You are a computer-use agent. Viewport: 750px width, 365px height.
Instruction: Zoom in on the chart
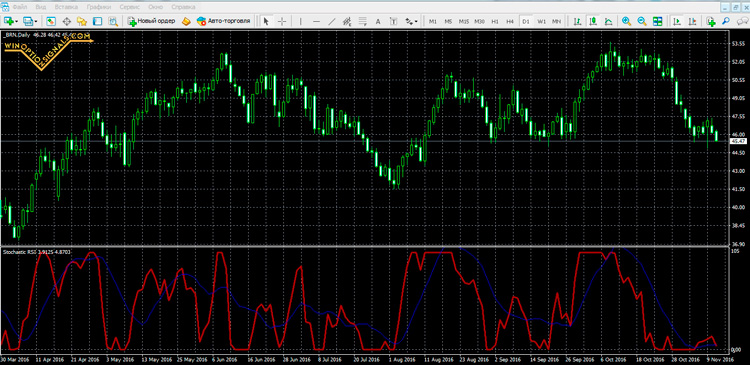coord(626,22)
